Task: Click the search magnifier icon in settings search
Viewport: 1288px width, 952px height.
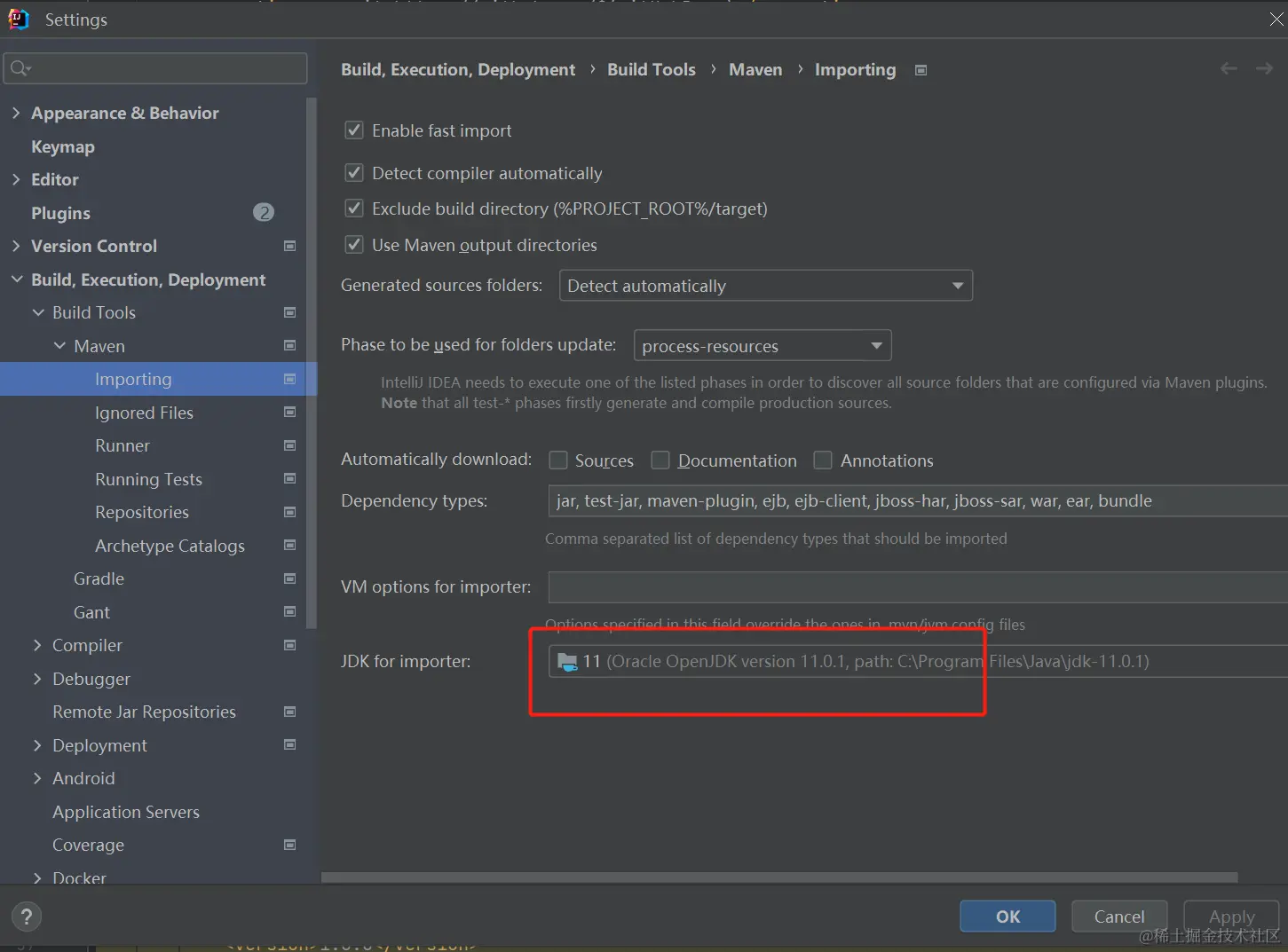Action: tap(20, 67)
